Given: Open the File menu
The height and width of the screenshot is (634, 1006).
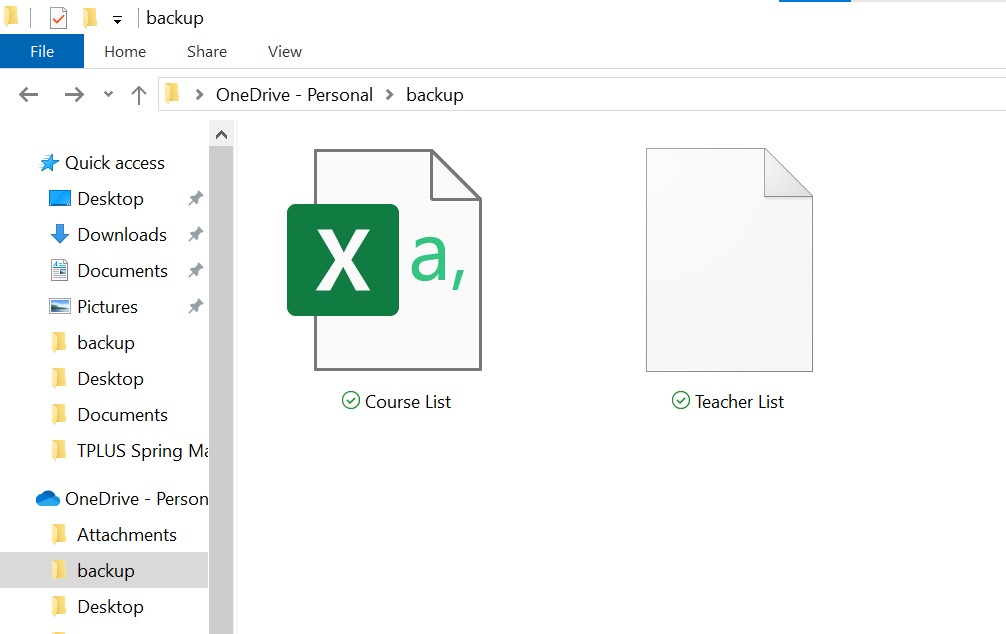Looking at the screenshot, I should click(42, 51).
